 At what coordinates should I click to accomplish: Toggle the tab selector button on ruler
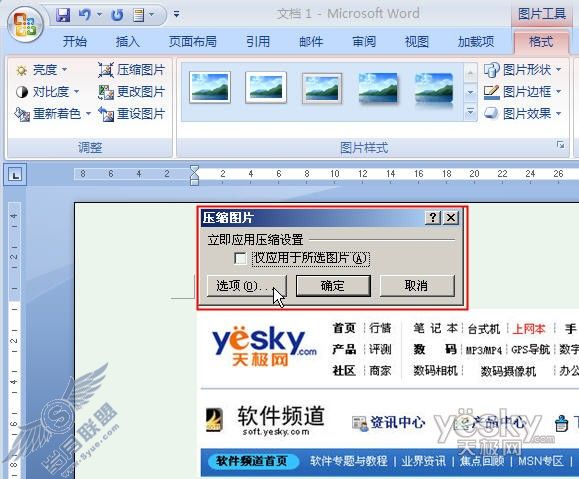(x=15, y=174)
